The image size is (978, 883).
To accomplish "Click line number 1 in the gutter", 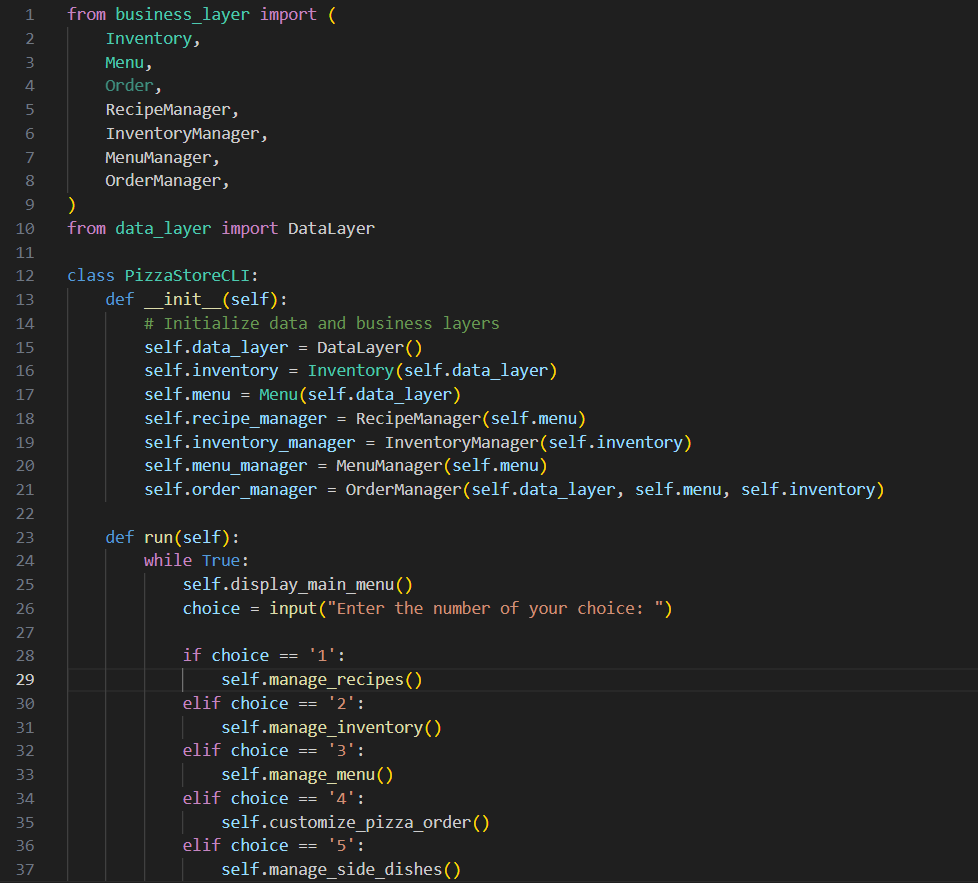I will [x=29, y=14].
